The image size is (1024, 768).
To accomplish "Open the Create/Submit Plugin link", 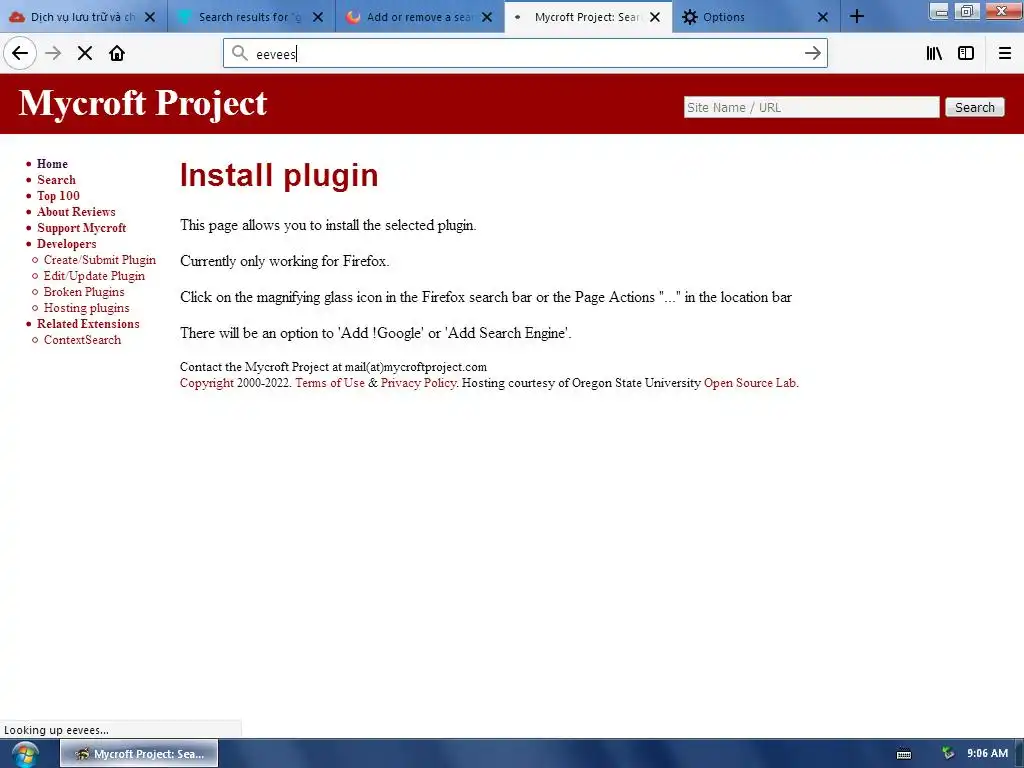I will point(100,260).
